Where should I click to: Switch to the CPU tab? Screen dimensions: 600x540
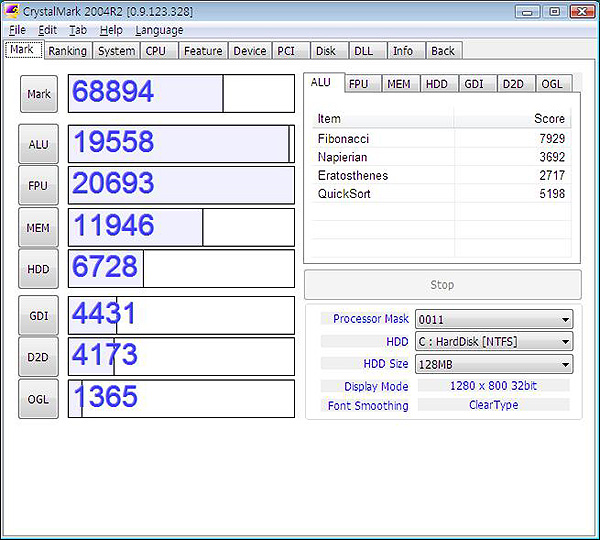point(159,51)
